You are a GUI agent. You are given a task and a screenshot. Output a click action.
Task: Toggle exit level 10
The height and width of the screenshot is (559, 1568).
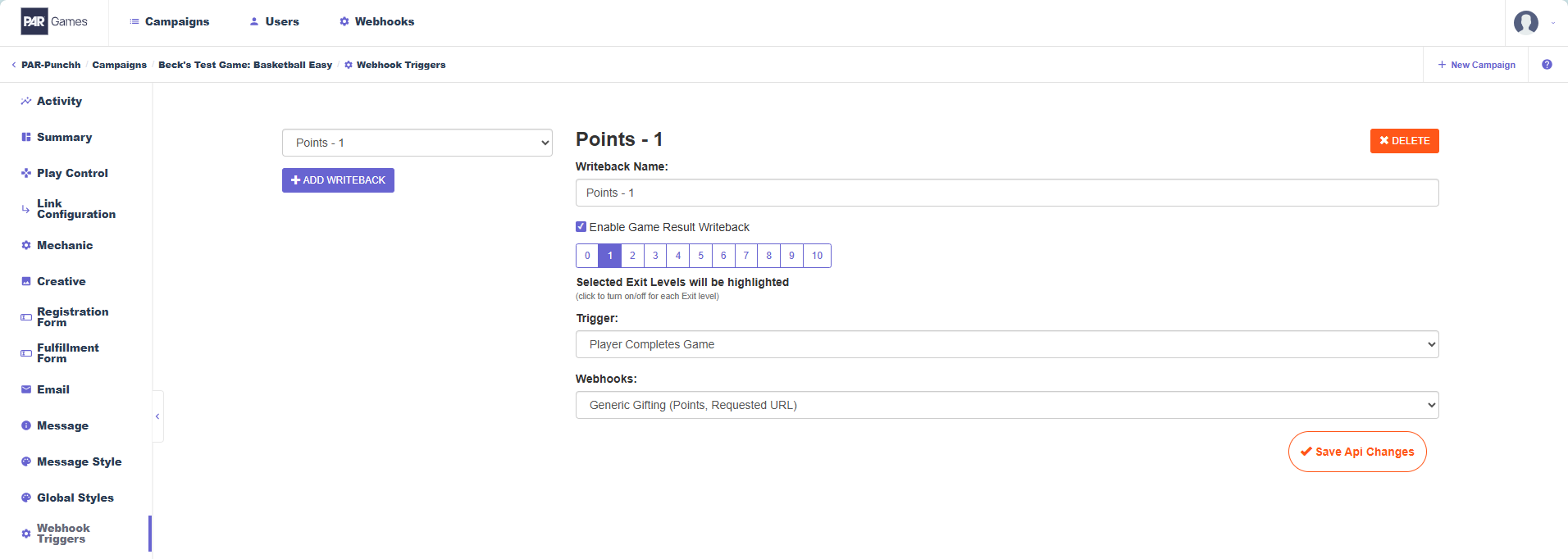coord(817,256)
